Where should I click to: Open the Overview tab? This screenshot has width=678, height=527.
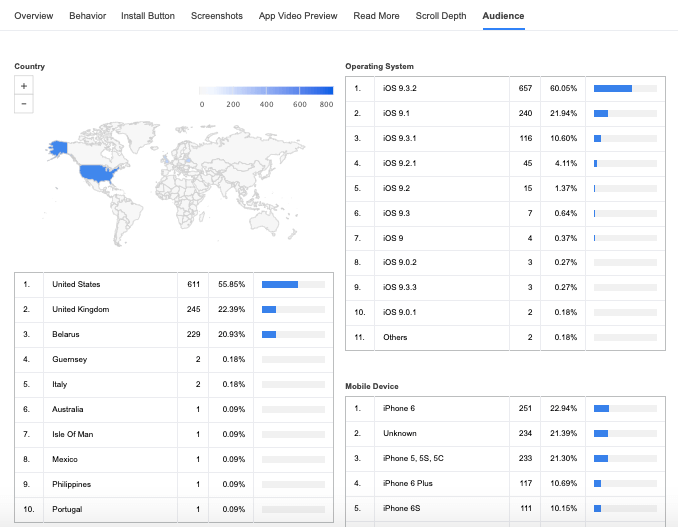34,16
